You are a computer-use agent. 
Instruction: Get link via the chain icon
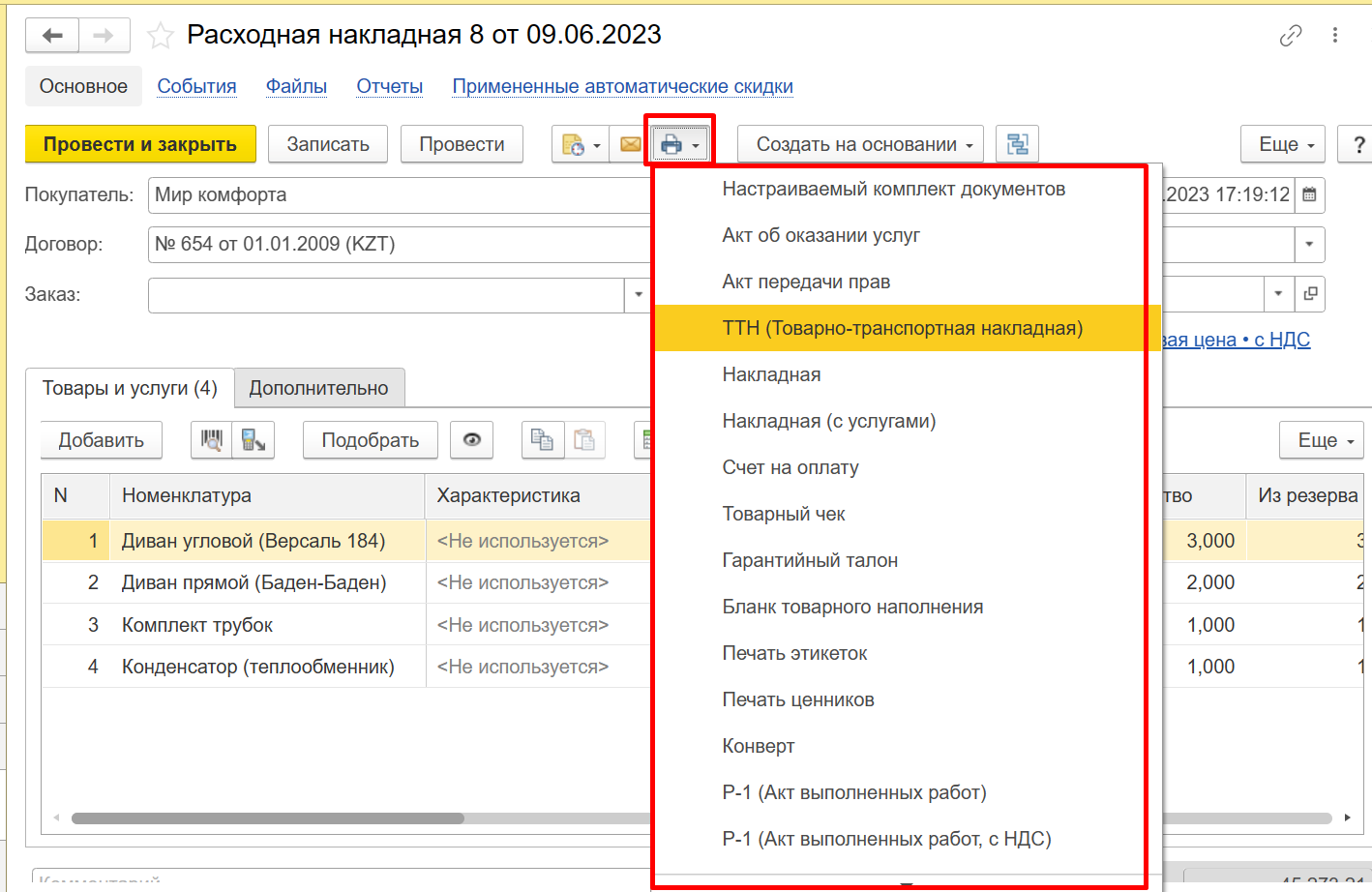1291,36
